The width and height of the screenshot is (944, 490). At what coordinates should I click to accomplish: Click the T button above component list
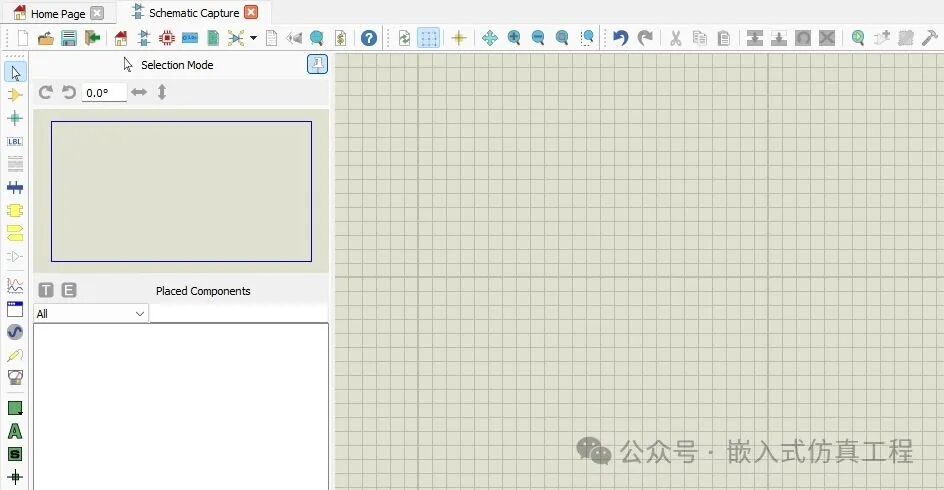pyautogui.click(x=46, y=290)
